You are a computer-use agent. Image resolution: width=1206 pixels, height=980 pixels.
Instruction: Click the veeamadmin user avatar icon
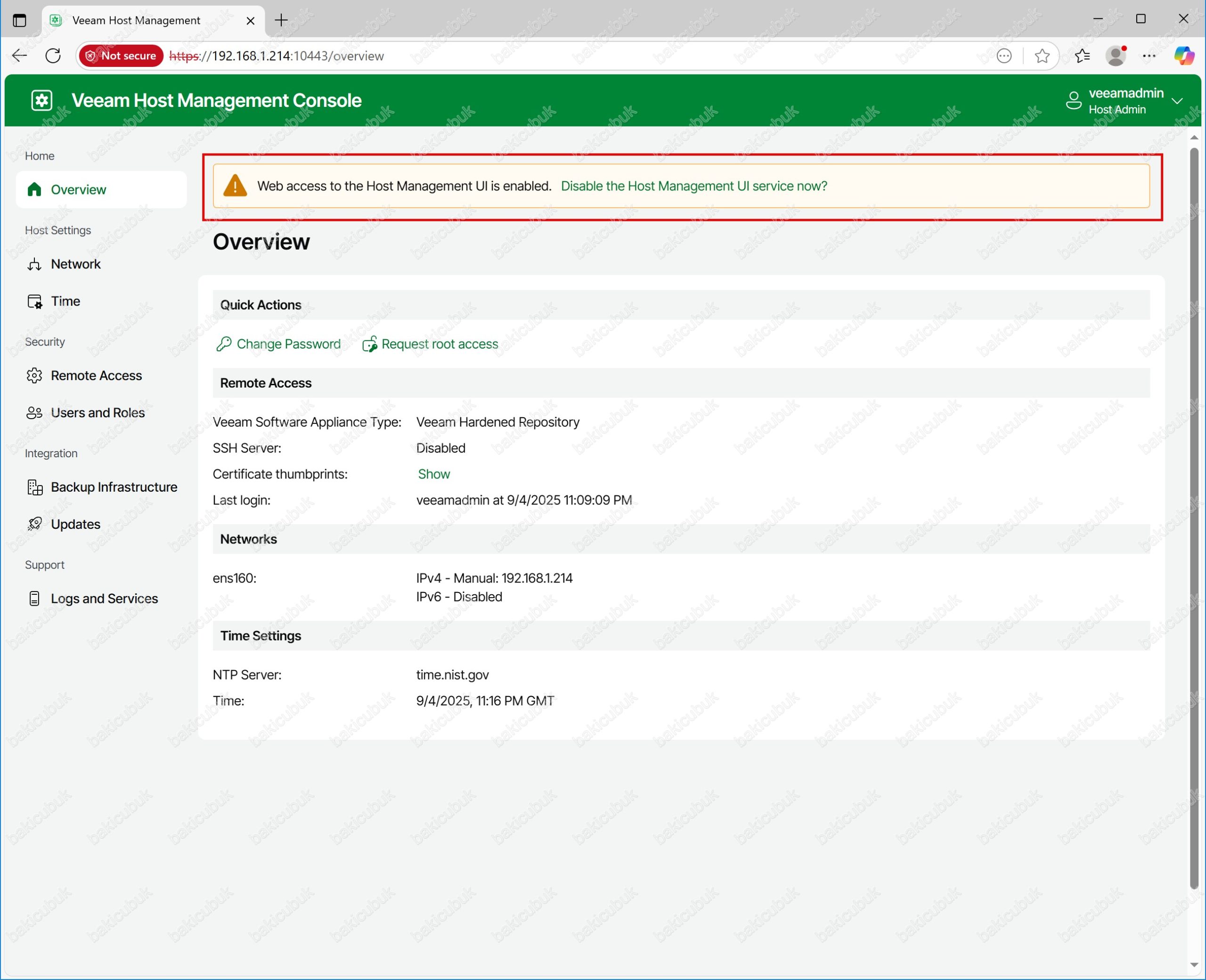pos(1073,100)
